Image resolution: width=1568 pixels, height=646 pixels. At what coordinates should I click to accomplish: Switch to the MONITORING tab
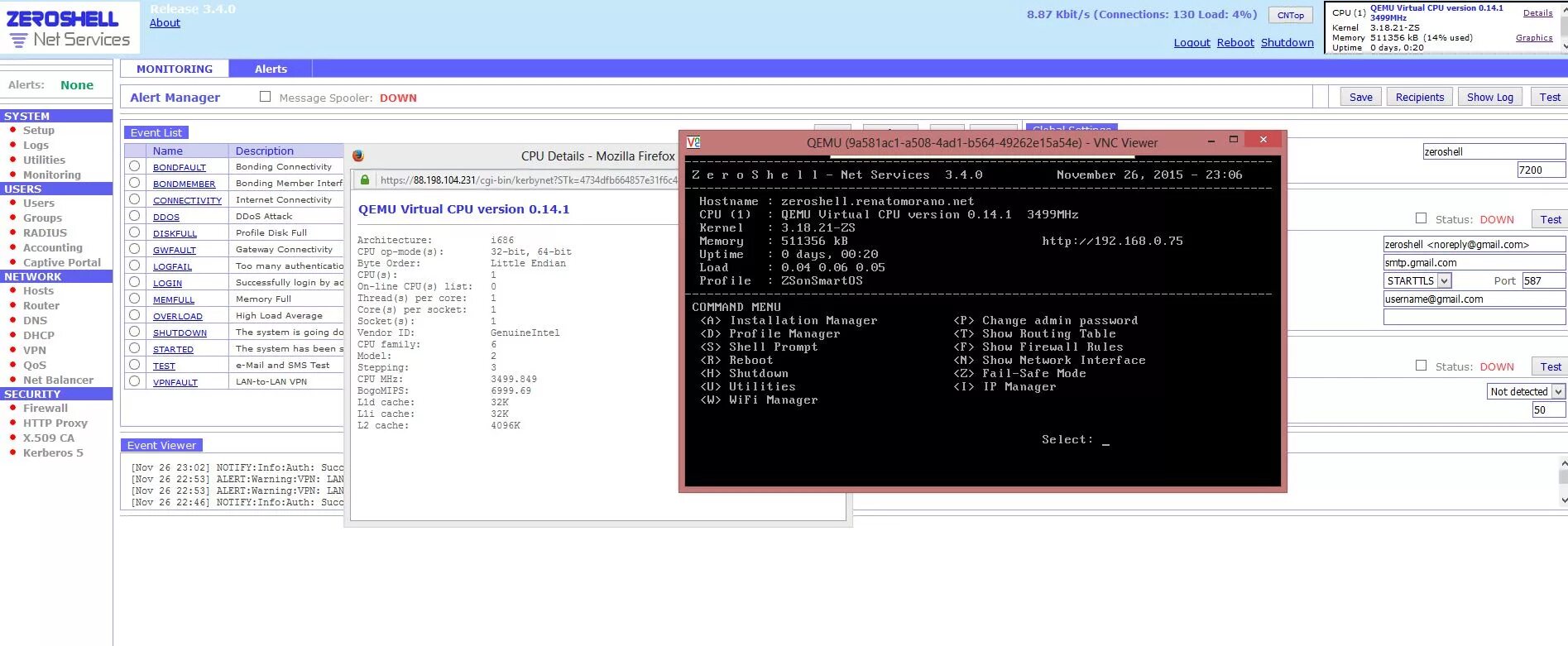[x=175, y=69]
